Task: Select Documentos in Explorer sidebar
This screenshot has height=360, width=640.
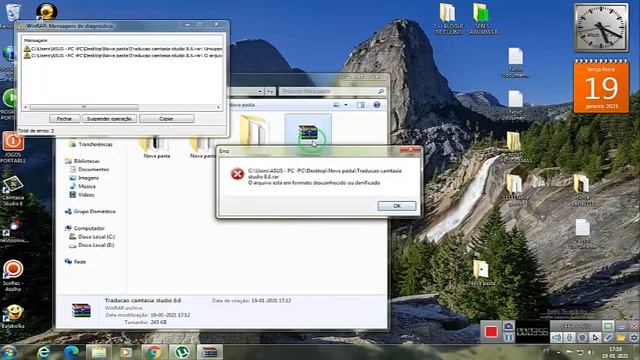Action: tap(89, 169)
